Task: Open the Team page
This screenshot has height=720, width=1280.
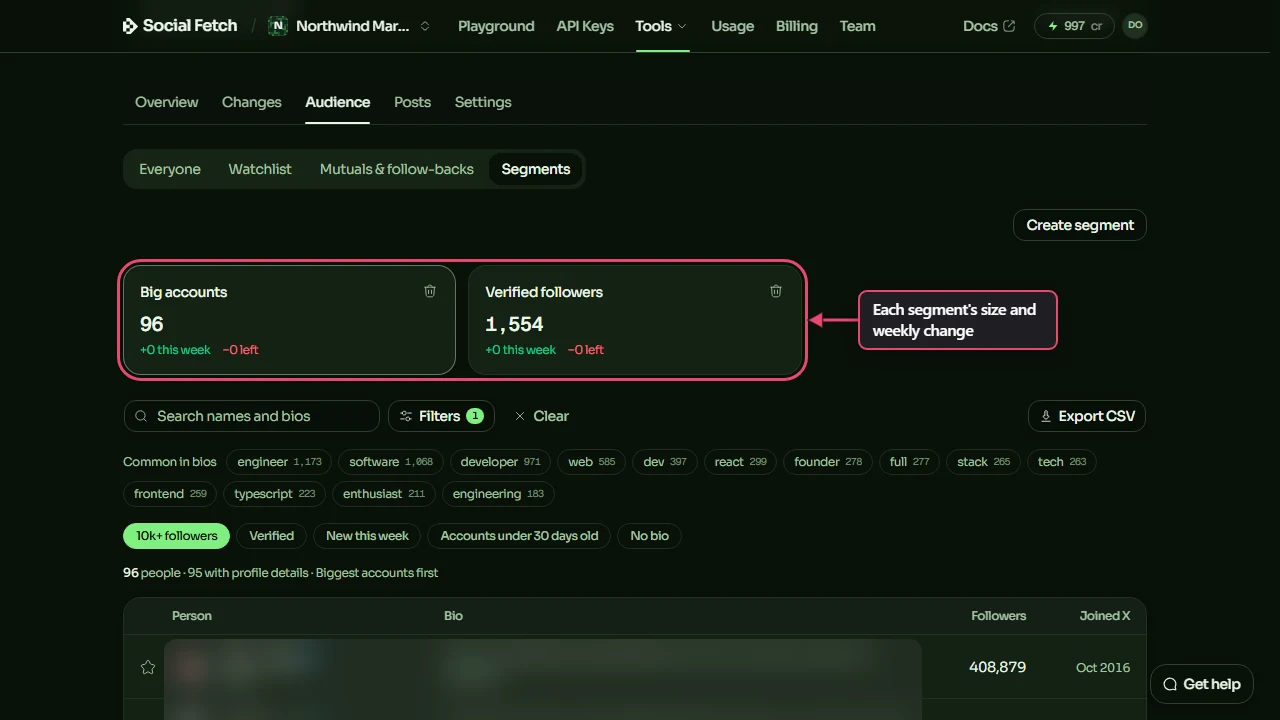Action: coord(858,26)
